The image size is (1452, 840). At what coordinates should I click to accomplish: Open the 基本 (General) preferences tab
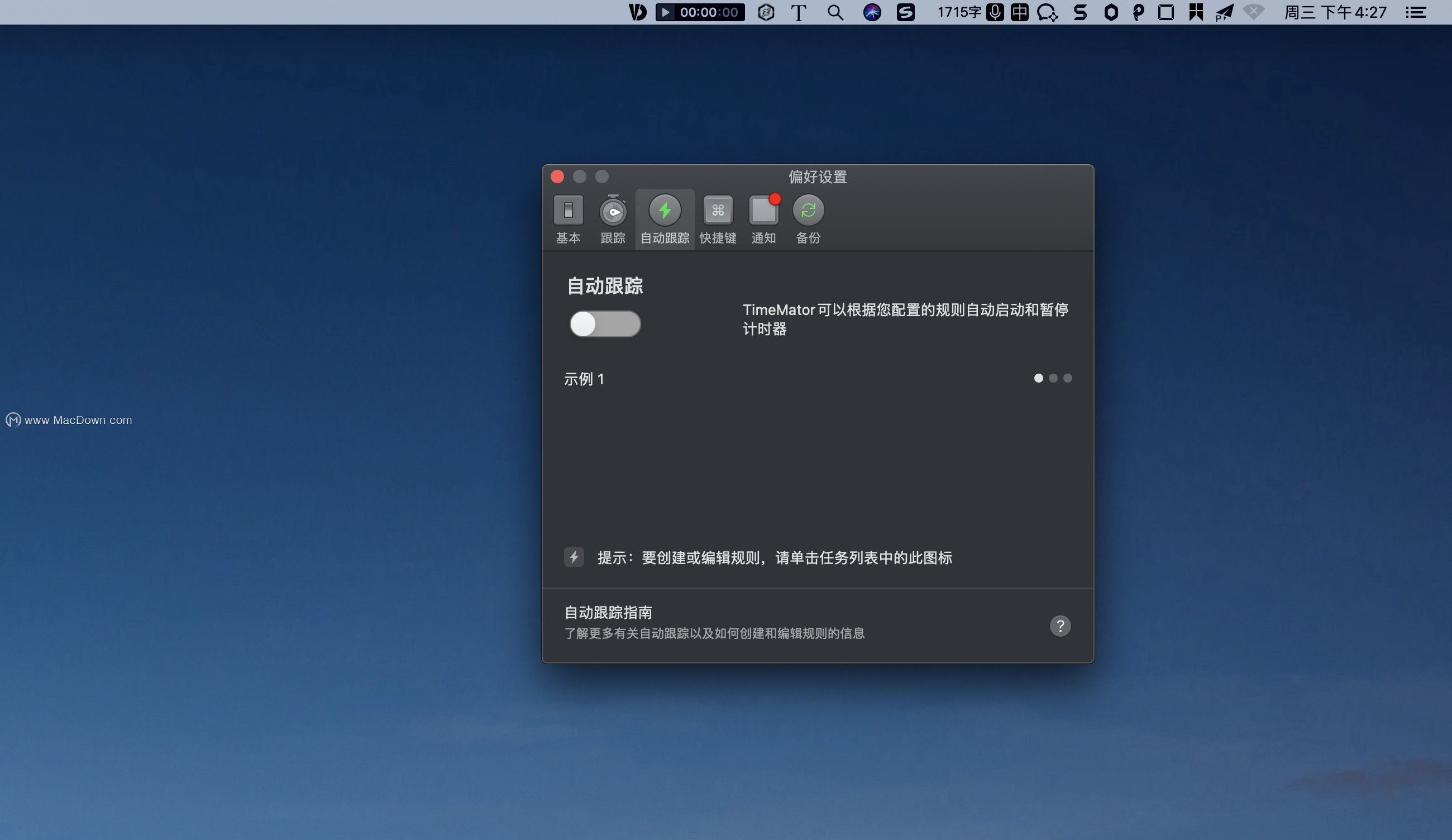click(568, 219)
